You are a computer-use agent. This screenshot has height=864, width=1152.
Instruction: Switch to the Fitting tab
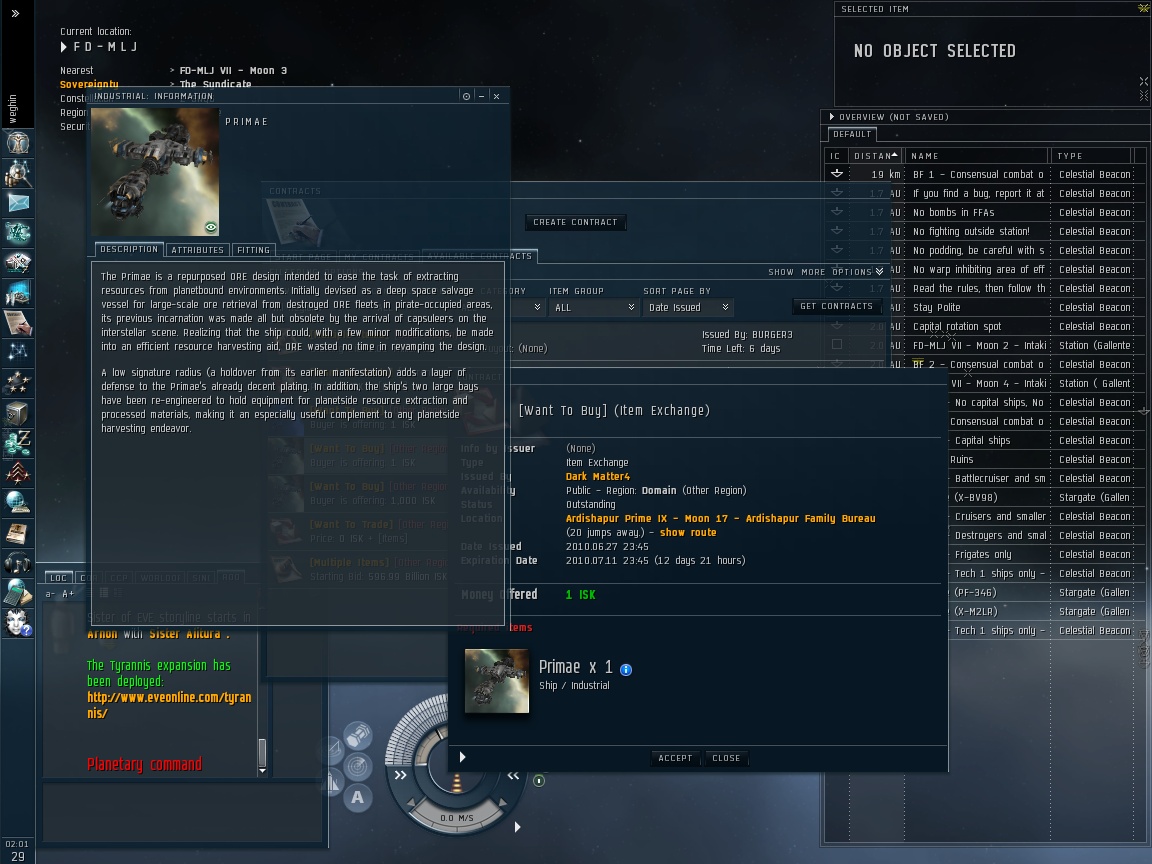[x=253, y=250]
